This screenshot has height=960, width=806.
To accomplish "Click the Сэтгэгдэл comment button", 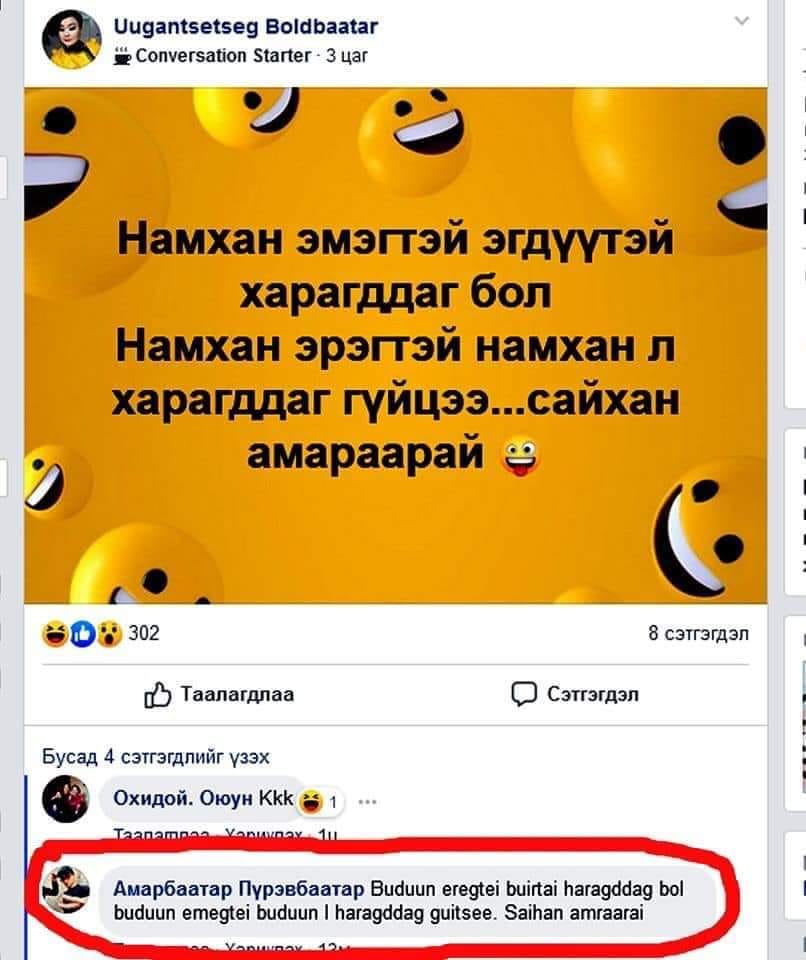I will click(x=575, y=694).
